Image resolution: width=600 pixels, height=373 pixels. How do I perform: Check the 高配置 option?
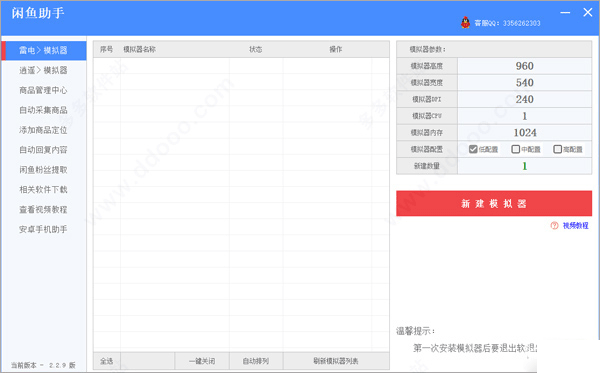click(x=558, y=149)
